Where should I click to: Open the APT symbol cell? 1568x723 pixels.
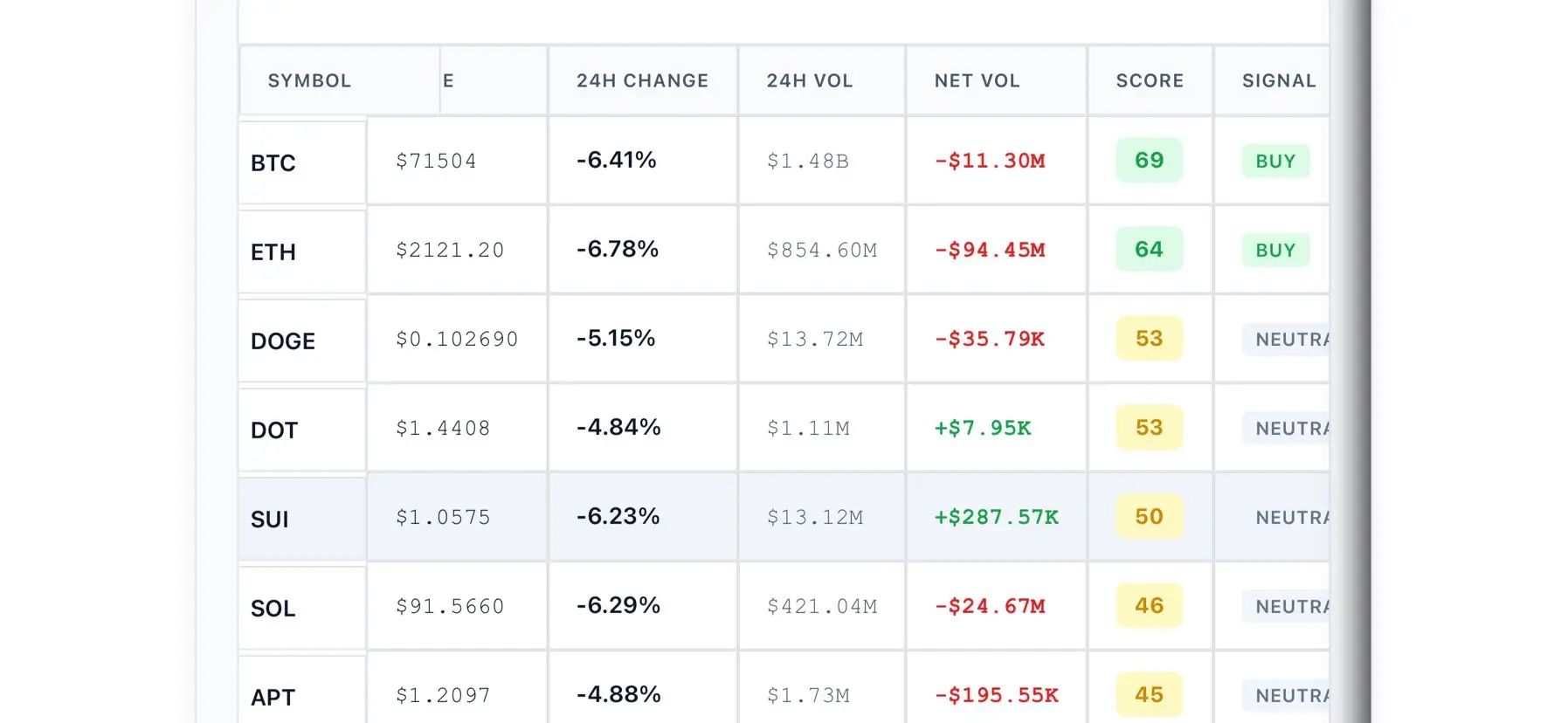[x=273, y=697]
